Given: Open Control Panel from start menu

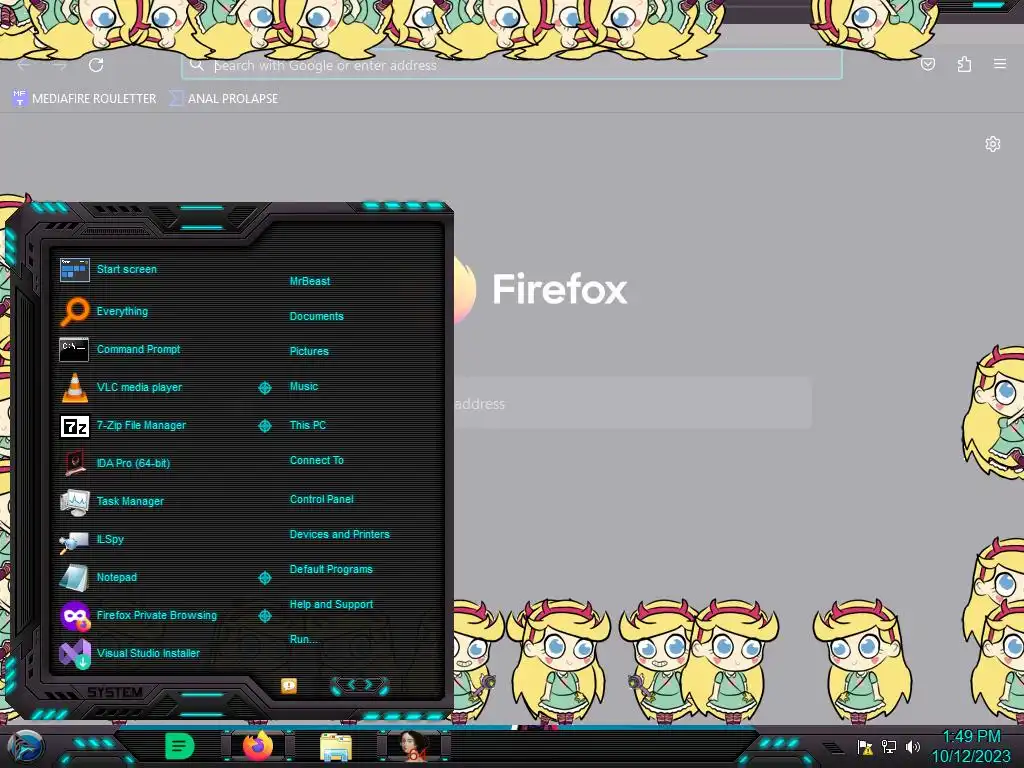Looking at the screenshot, I should (x=321, y=500).
